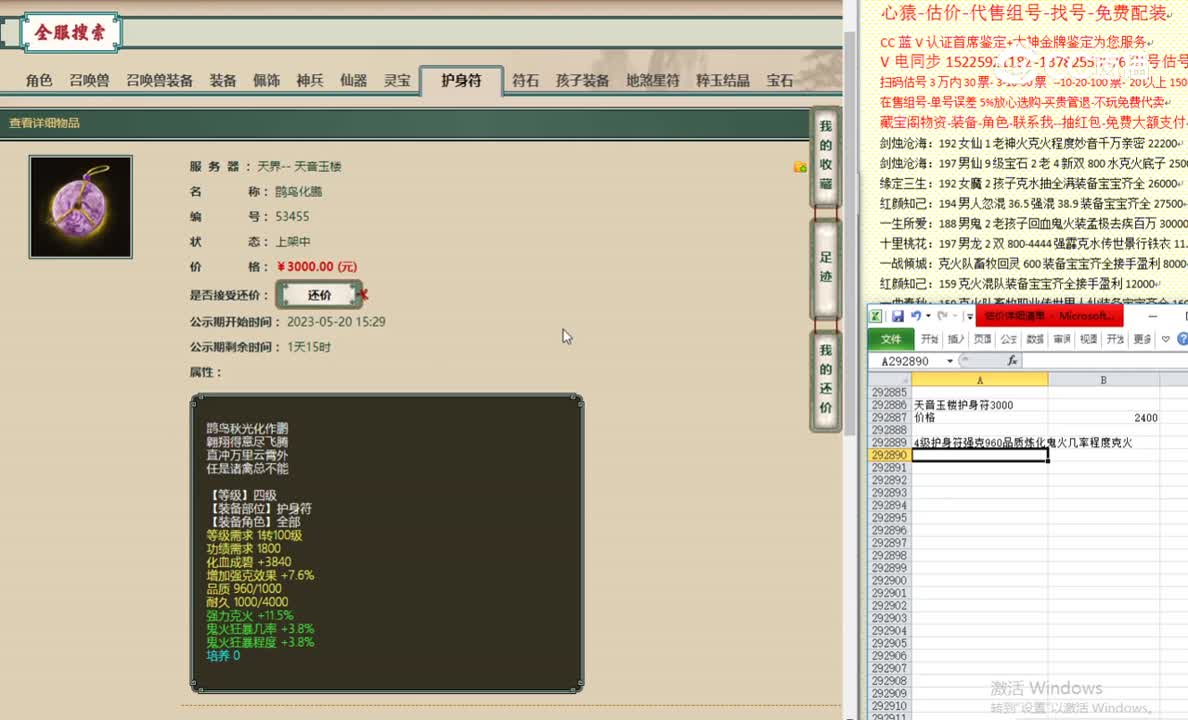This screenshot has height=720, width=1188.
Task: Open the 足迹 side panel button
Action: [x=825, y=266]
